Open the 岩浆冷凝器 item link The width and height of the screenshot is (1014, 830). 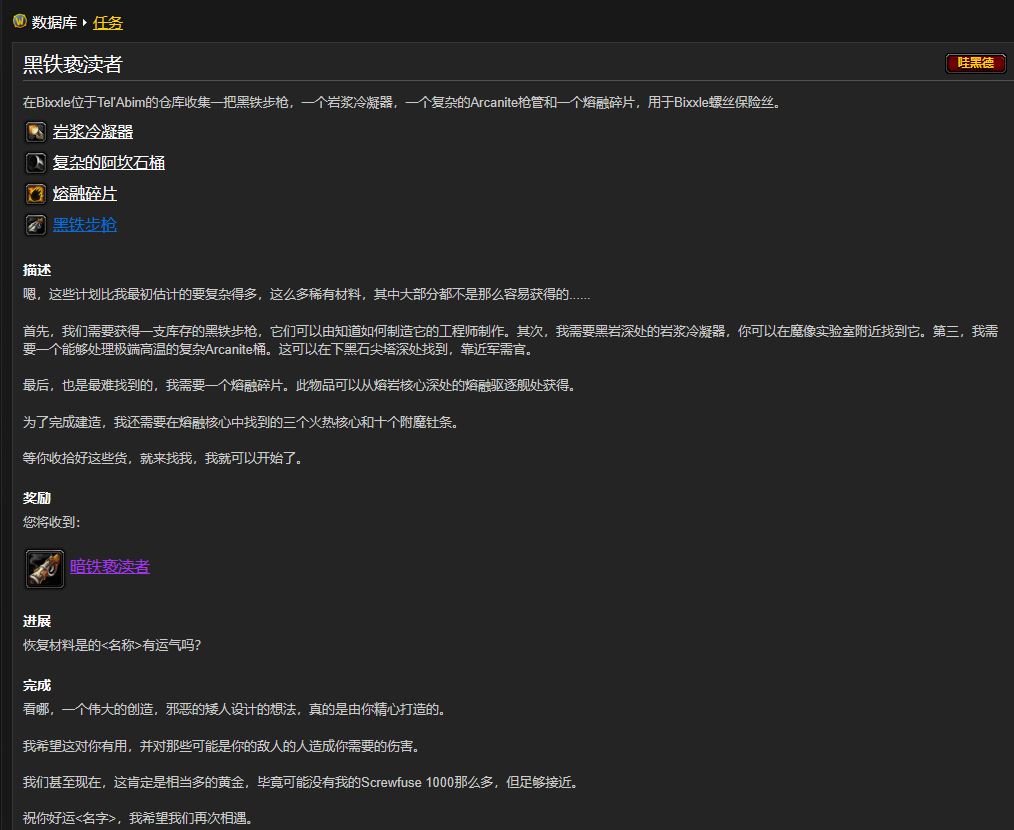[x=92, y=132]
